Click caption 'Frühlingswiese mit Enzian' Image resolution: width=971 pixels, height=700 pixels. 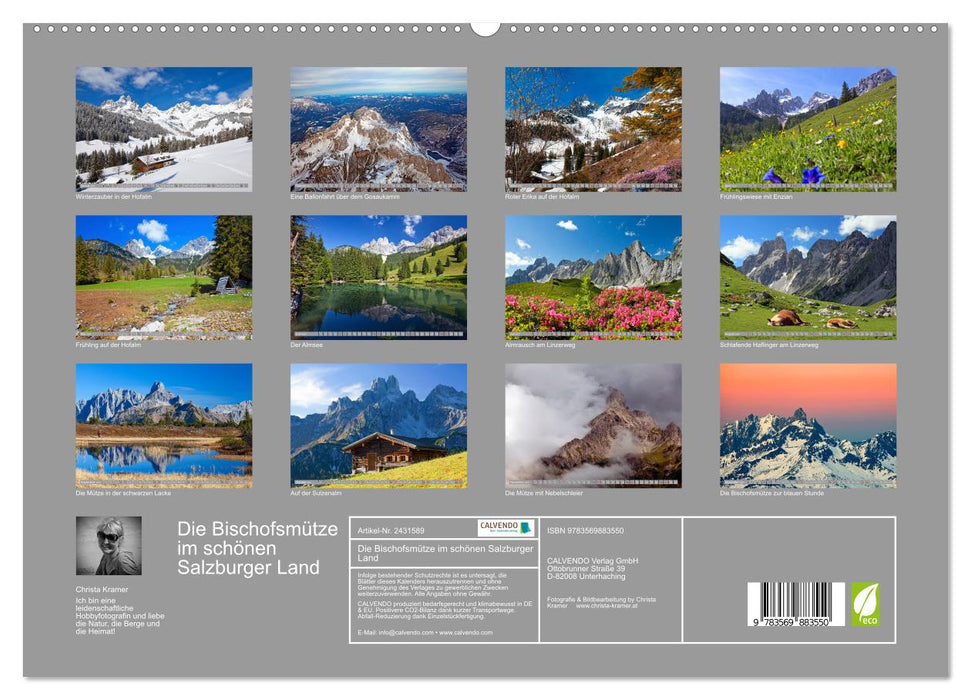pos(756,196)
